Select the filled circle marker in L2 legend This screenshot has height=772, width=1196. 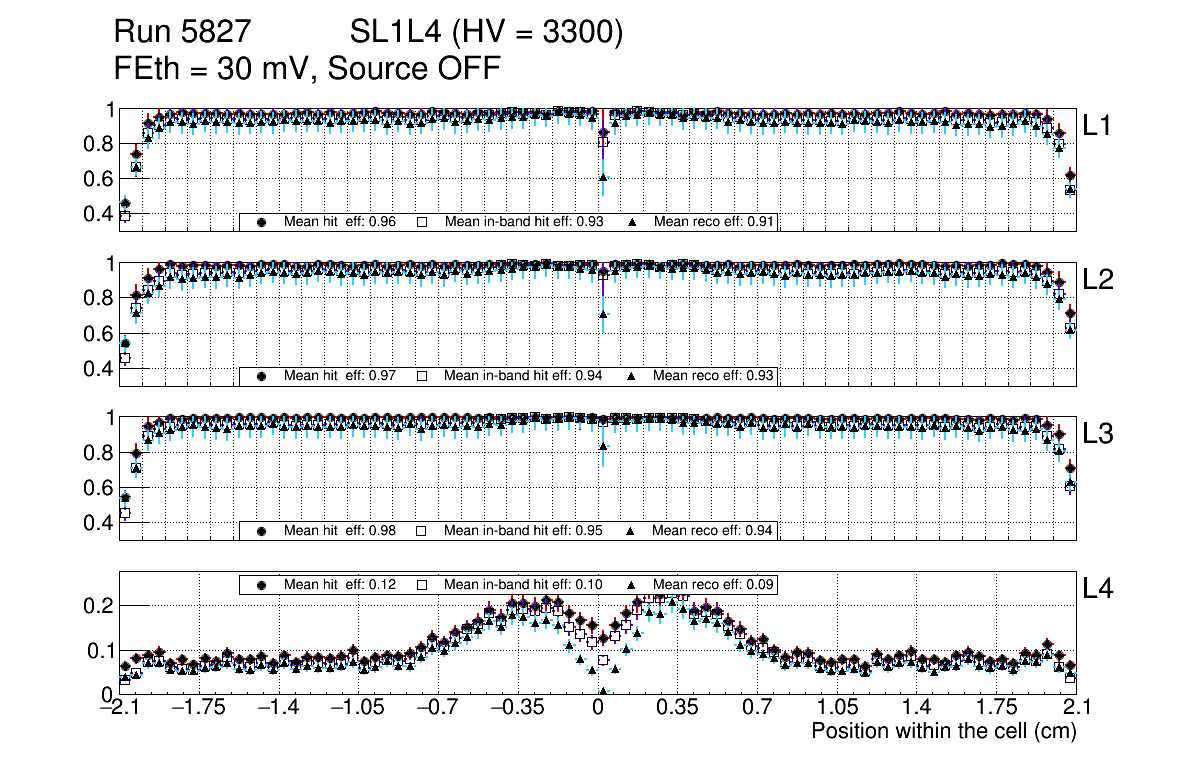point(262,377)
